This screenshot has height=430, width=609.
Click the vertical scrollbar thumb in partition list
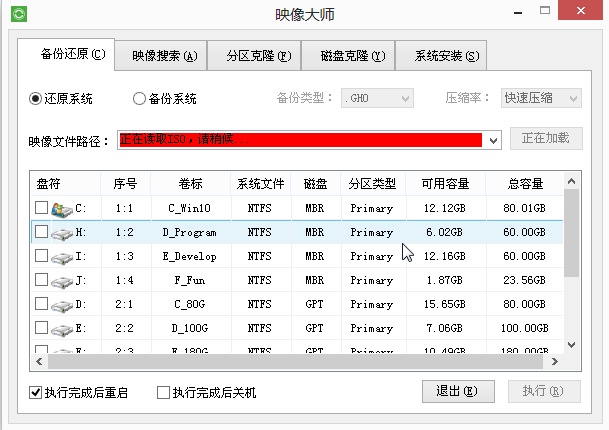click(x=571, y=233)
